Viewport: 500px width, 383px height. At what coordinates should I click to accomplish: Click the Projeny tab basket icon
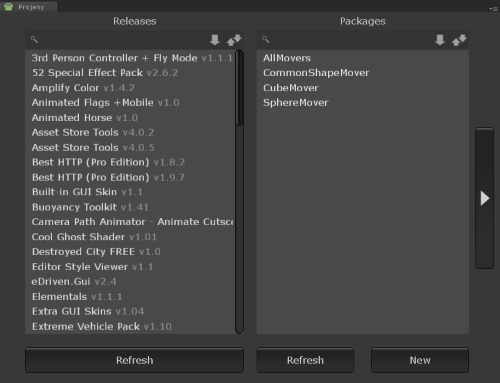click(8, 6)
